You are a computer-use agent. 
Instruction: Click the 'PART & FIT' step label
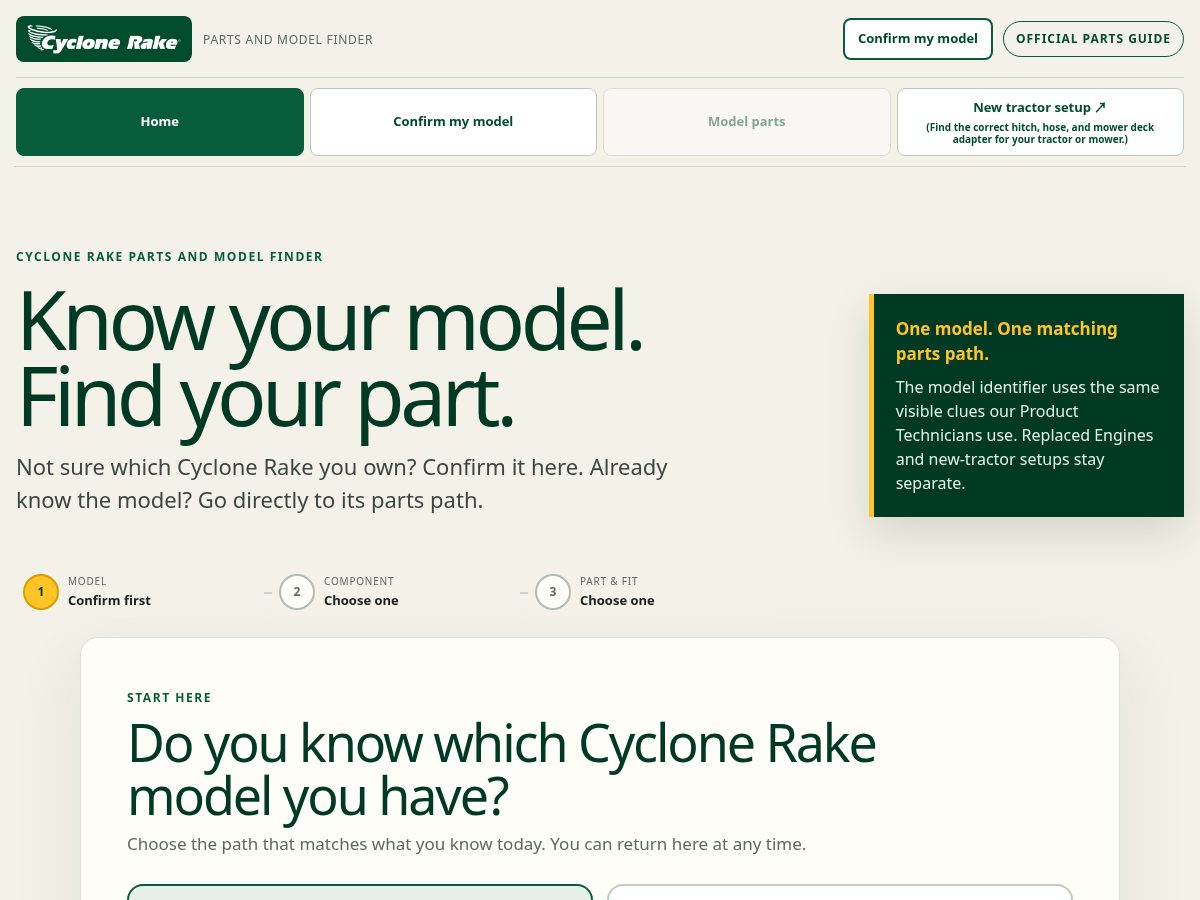tap(609, 581)
